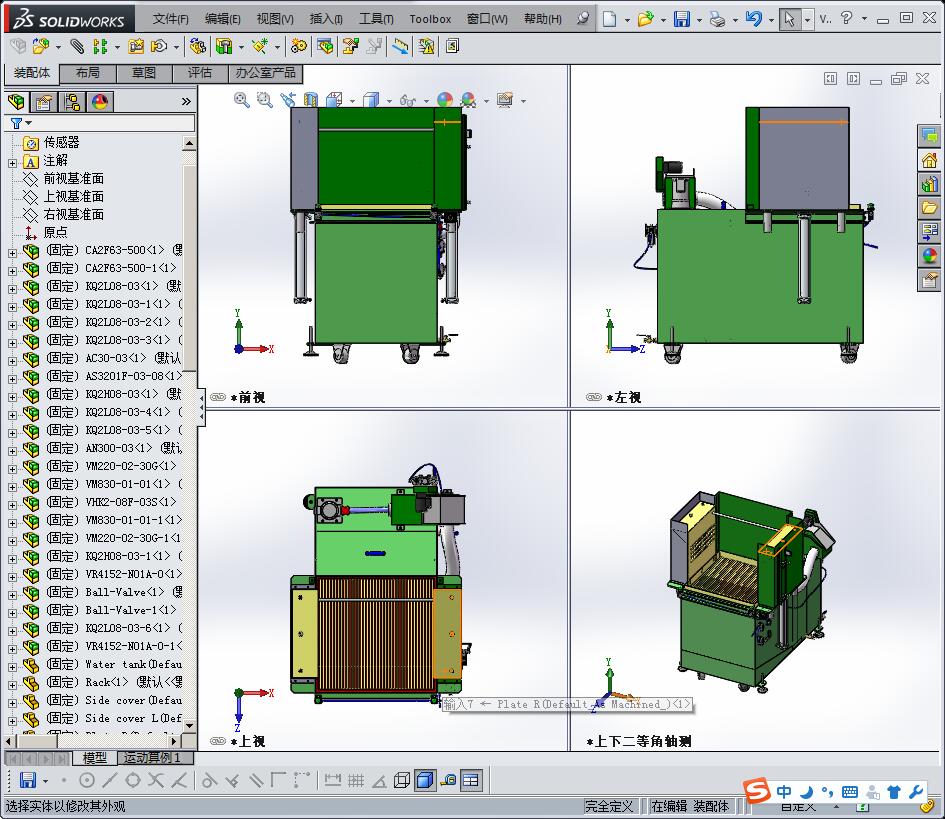945x819 pixels.
Task: Expand the CA2F63-500<1> component node
Action: pos(13,251)
